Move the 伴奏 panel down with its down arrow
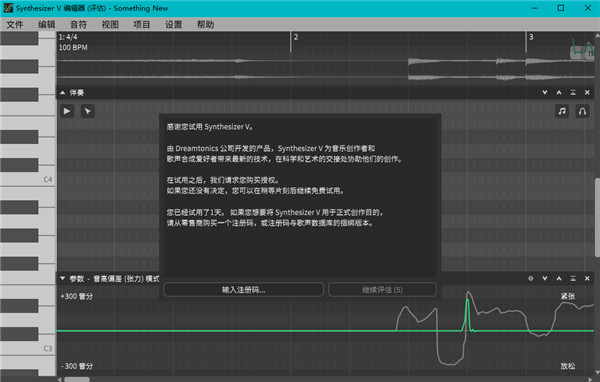 545,92
